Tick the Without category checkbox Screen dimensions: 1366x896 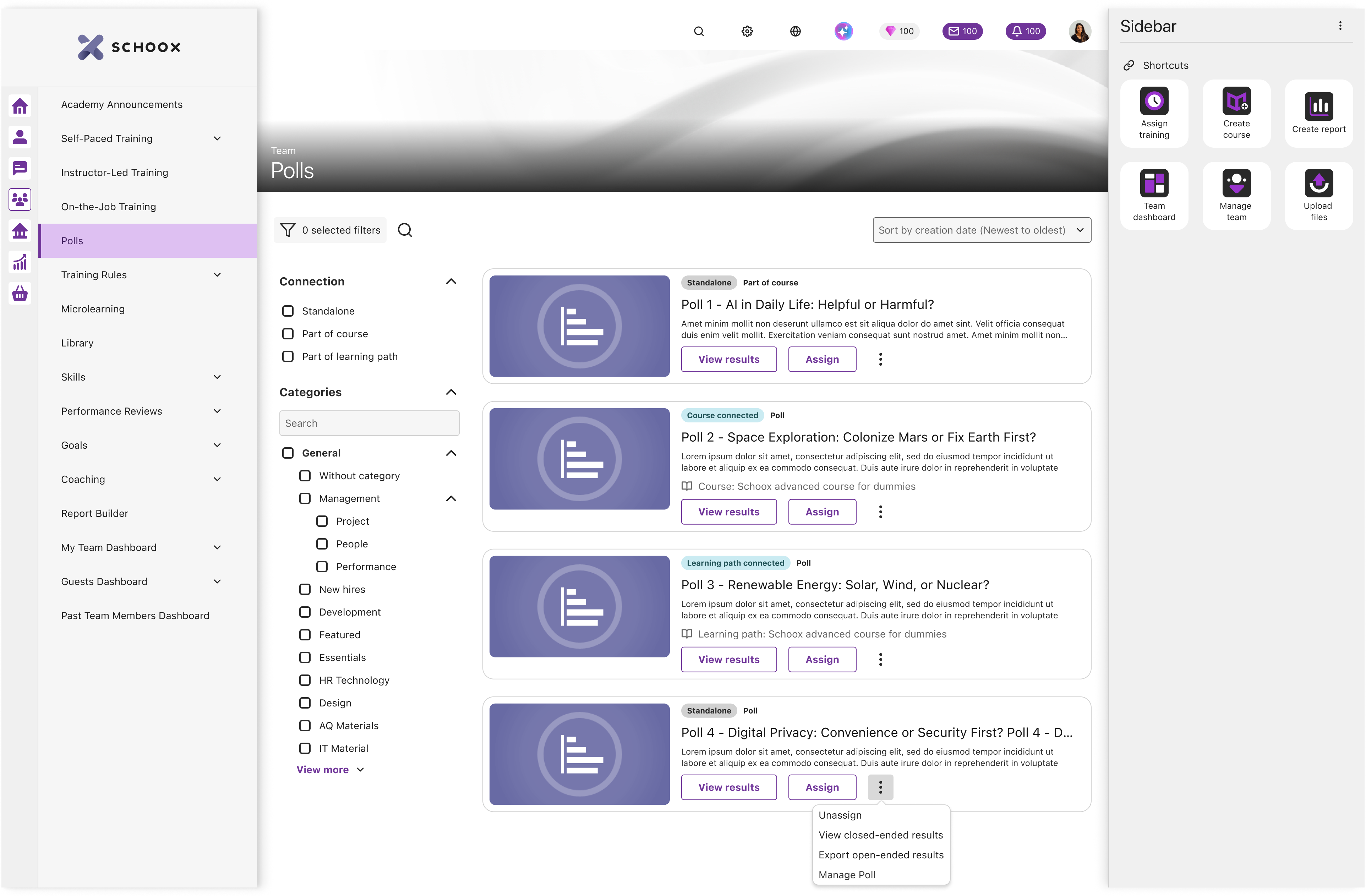pos(305,476)
